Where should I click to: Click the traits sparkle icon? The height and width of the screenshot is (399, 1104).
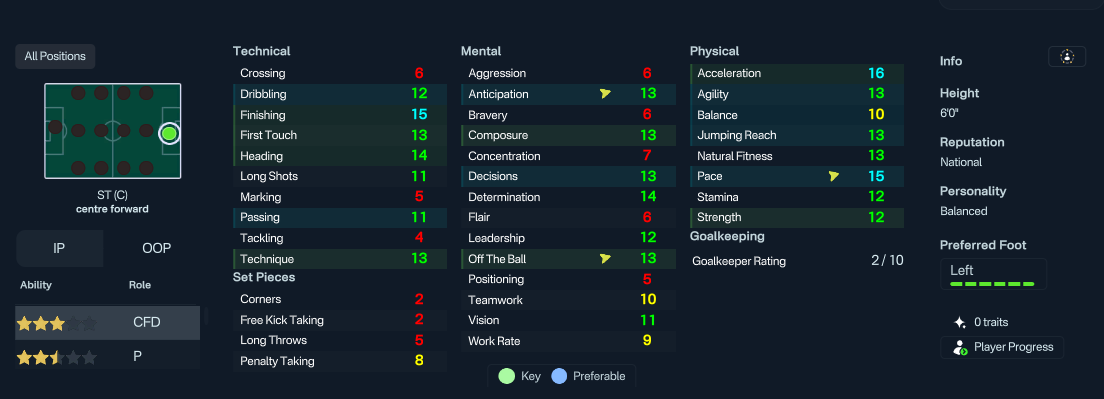(x=959, y=322)
